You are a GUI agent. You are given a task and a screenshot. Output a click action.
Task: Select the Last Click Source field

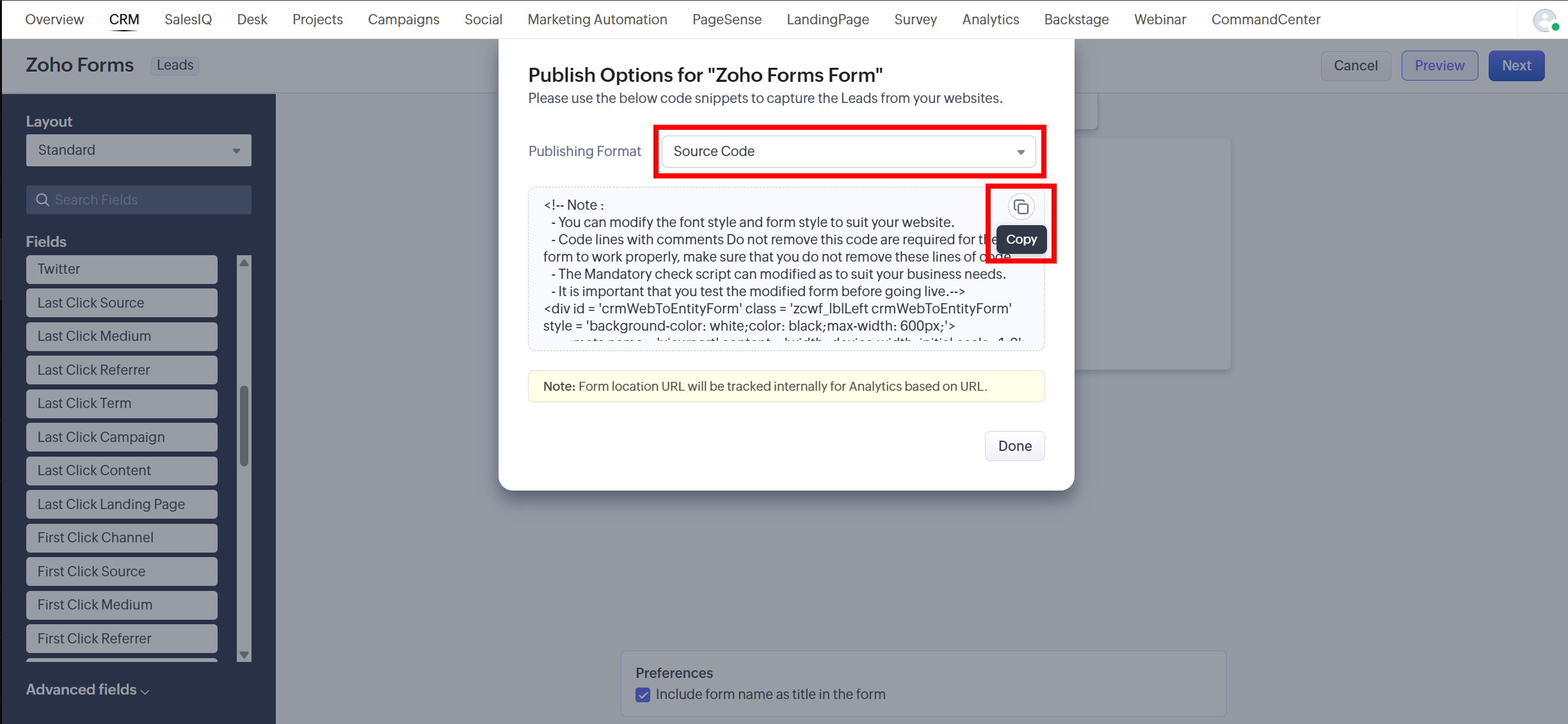pyautogui.click(x=122, y=303)
